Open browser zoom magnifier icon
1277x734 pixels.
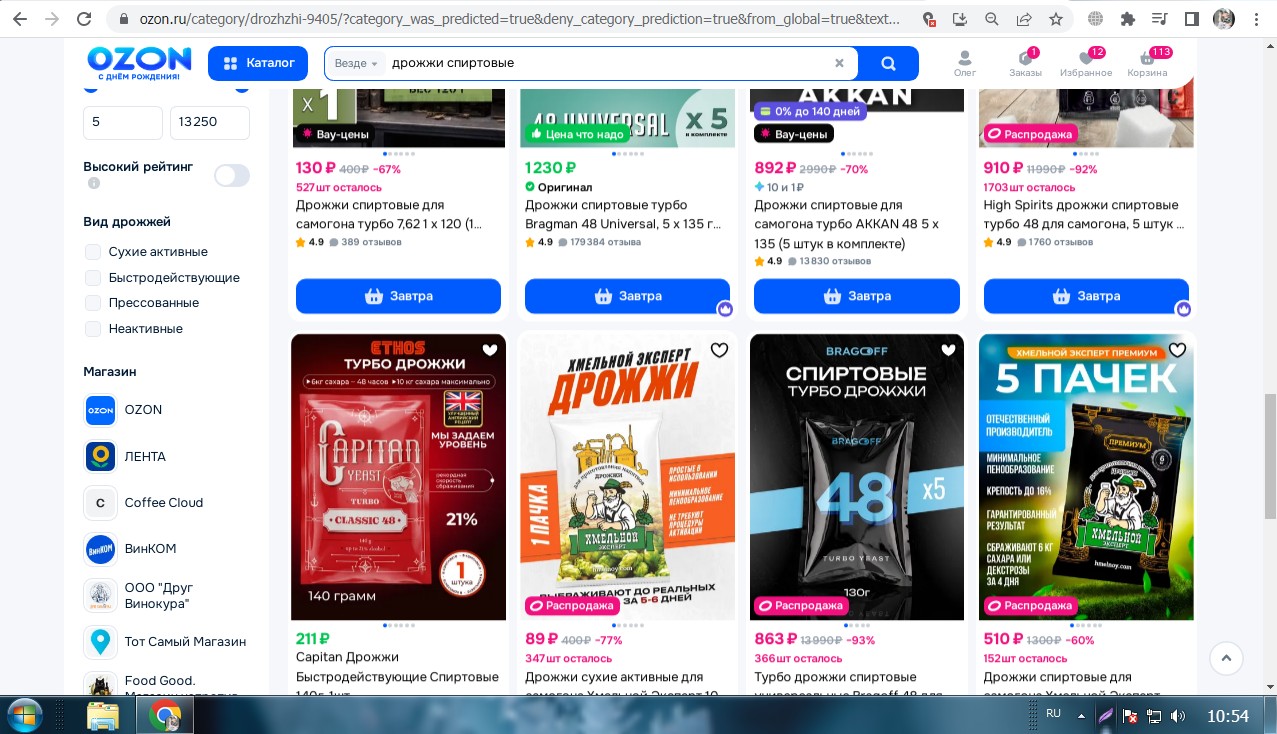coord(992,18)
